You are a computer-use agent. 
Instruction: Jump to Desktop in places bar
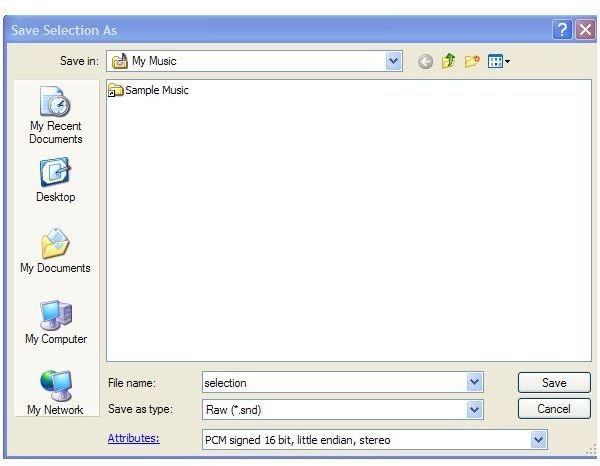[56, 180]
